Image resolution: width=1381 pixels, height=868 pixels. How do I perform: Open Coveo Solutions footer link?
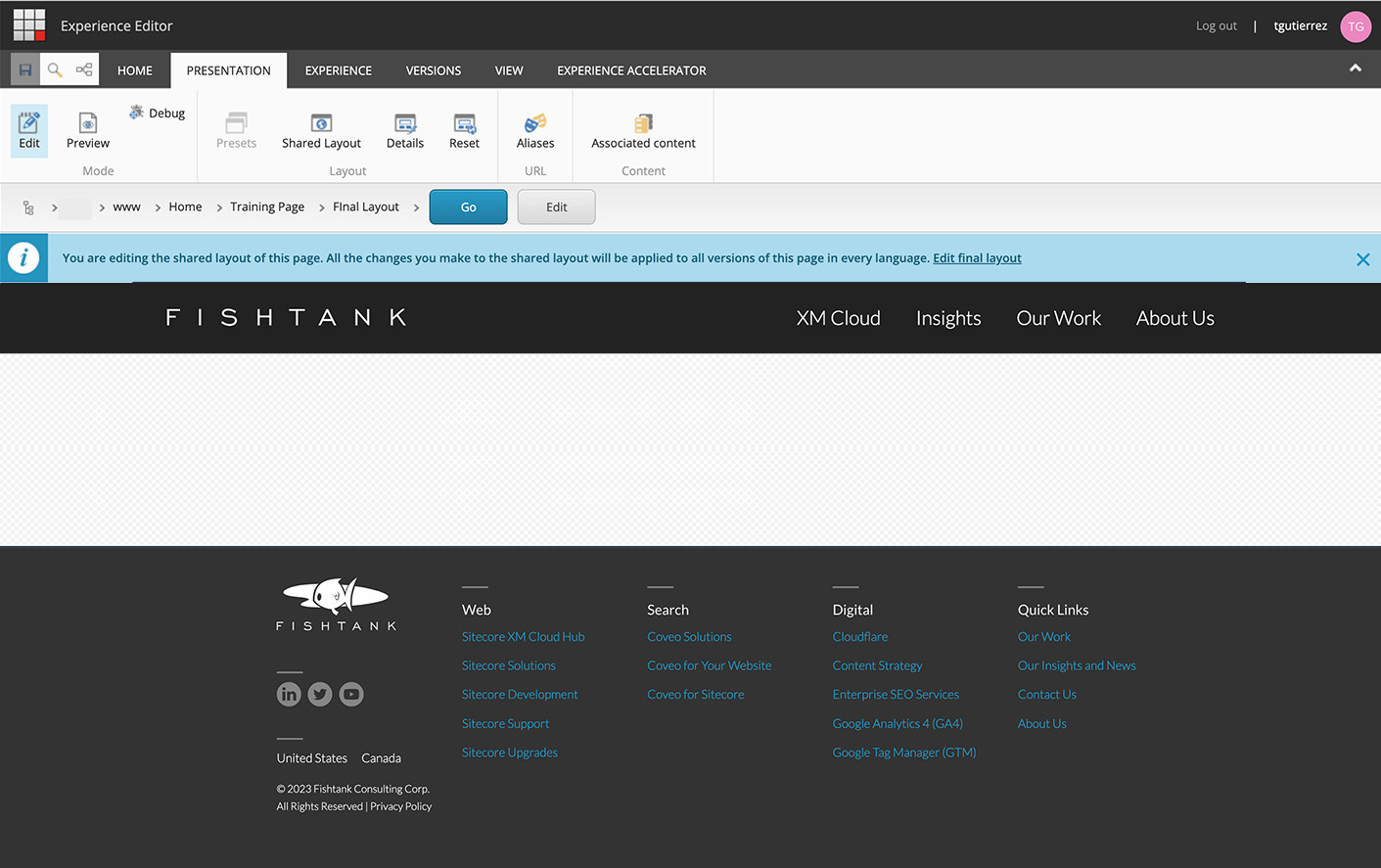click(689, 637)
